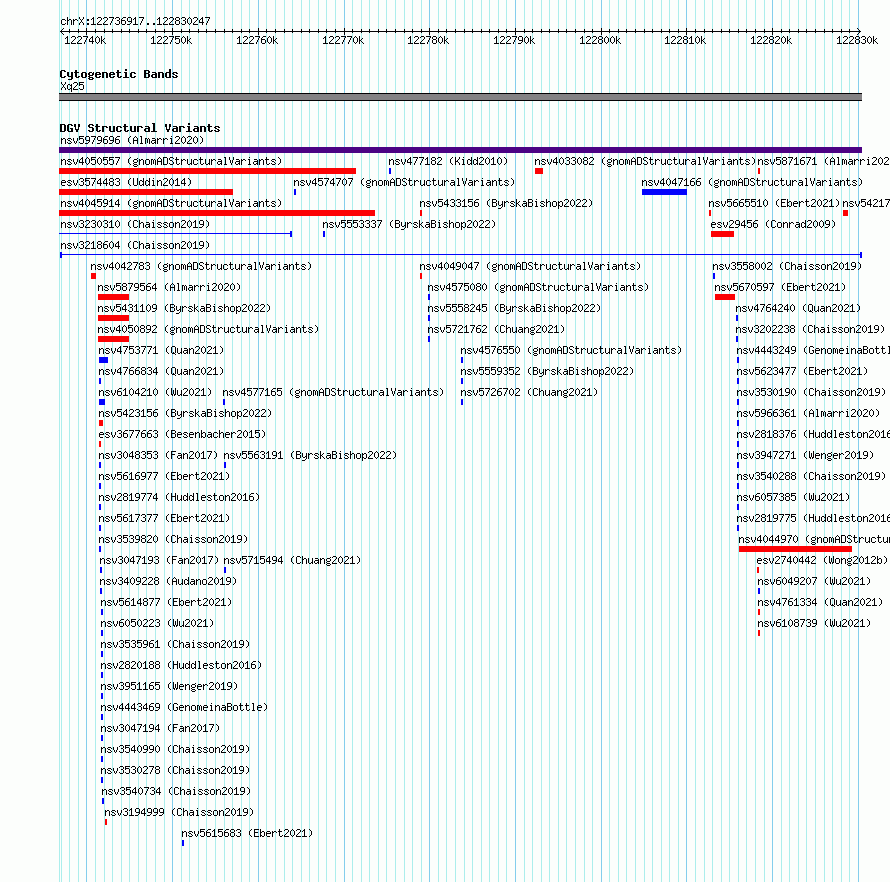Open nsv4753771 (Quan2021) label

161,350
